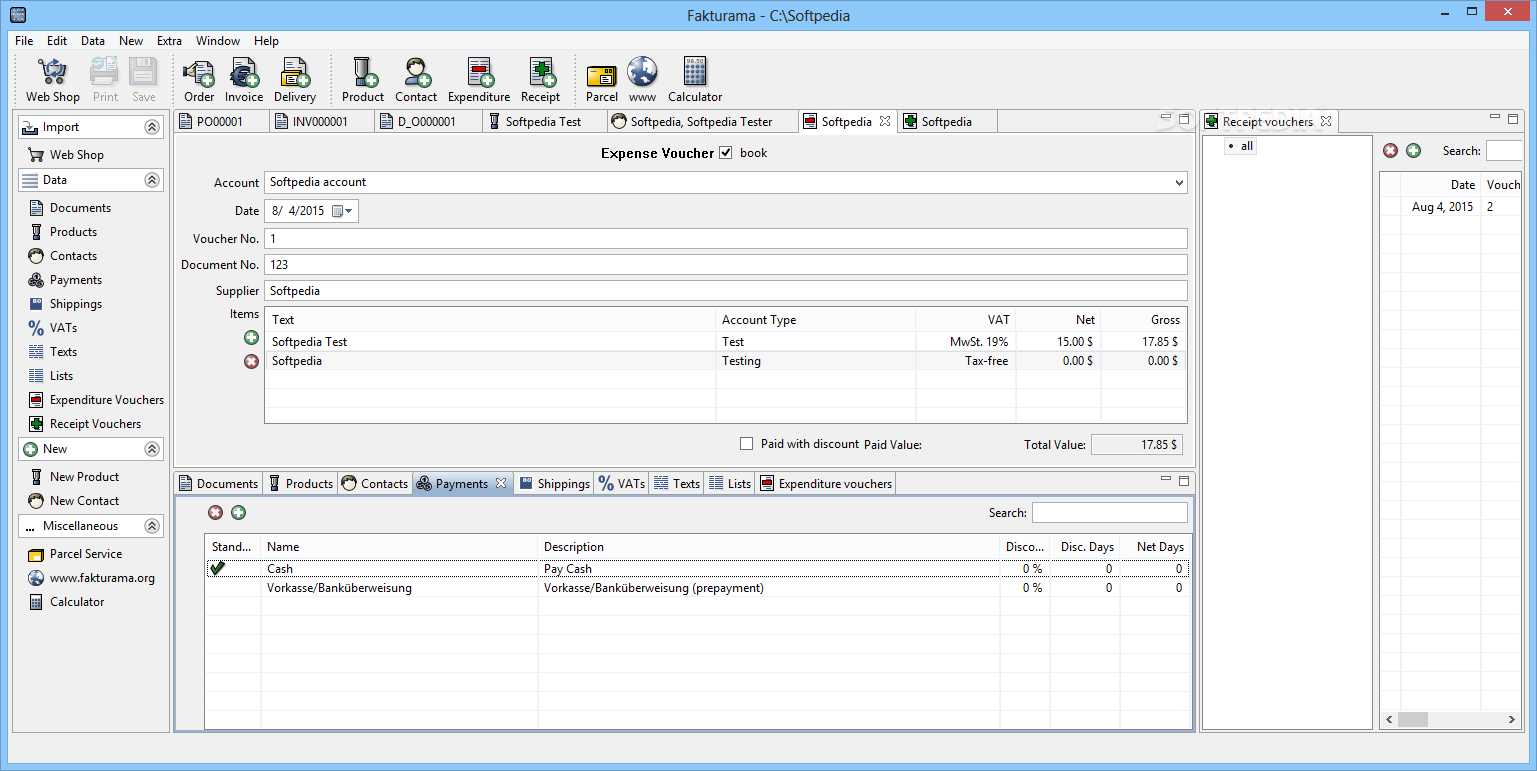Open Parcel Service in the sidebar
Image resolution: width=1537 pixels, height=771 pixels.
coord(75,554)
